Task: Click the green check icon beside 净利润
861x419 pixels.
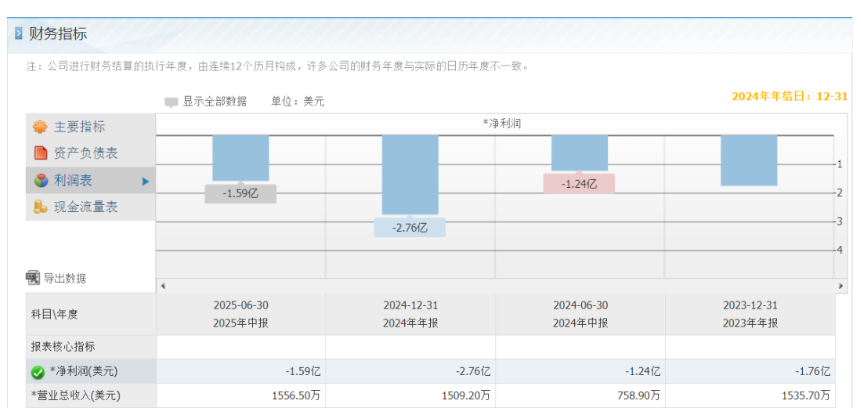Action: [38, 372]
